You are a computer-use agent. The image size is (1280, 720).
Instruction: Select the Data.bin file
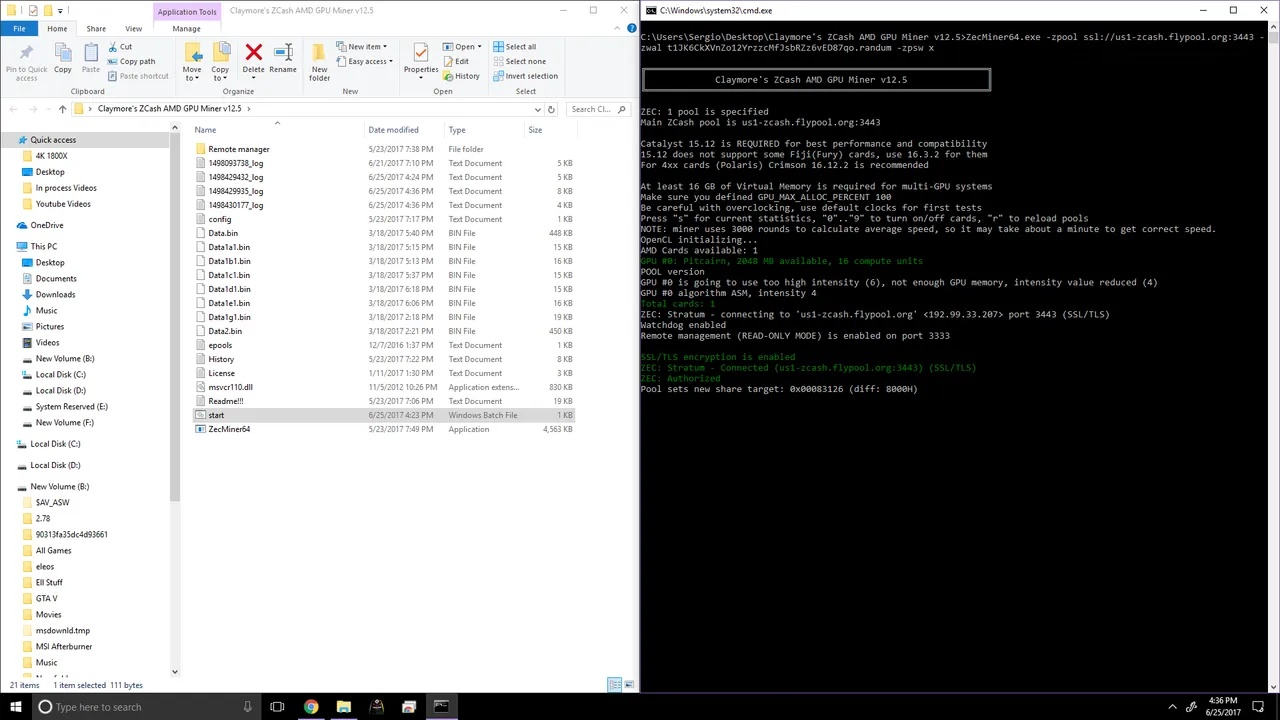click(223, 233)
